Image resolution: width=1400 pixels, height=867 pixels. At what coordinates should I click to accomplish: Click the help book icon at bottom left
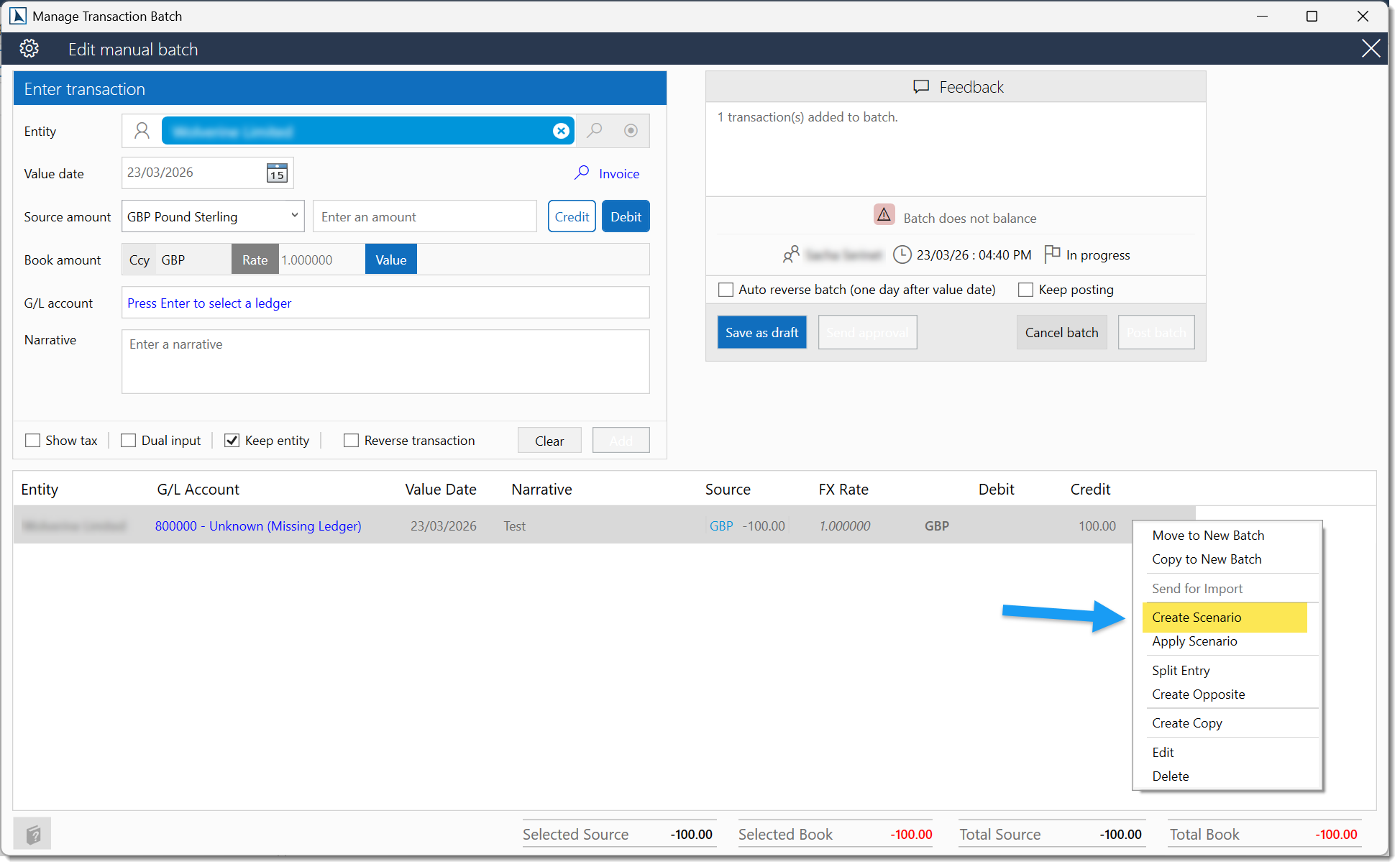coord(32,834)
